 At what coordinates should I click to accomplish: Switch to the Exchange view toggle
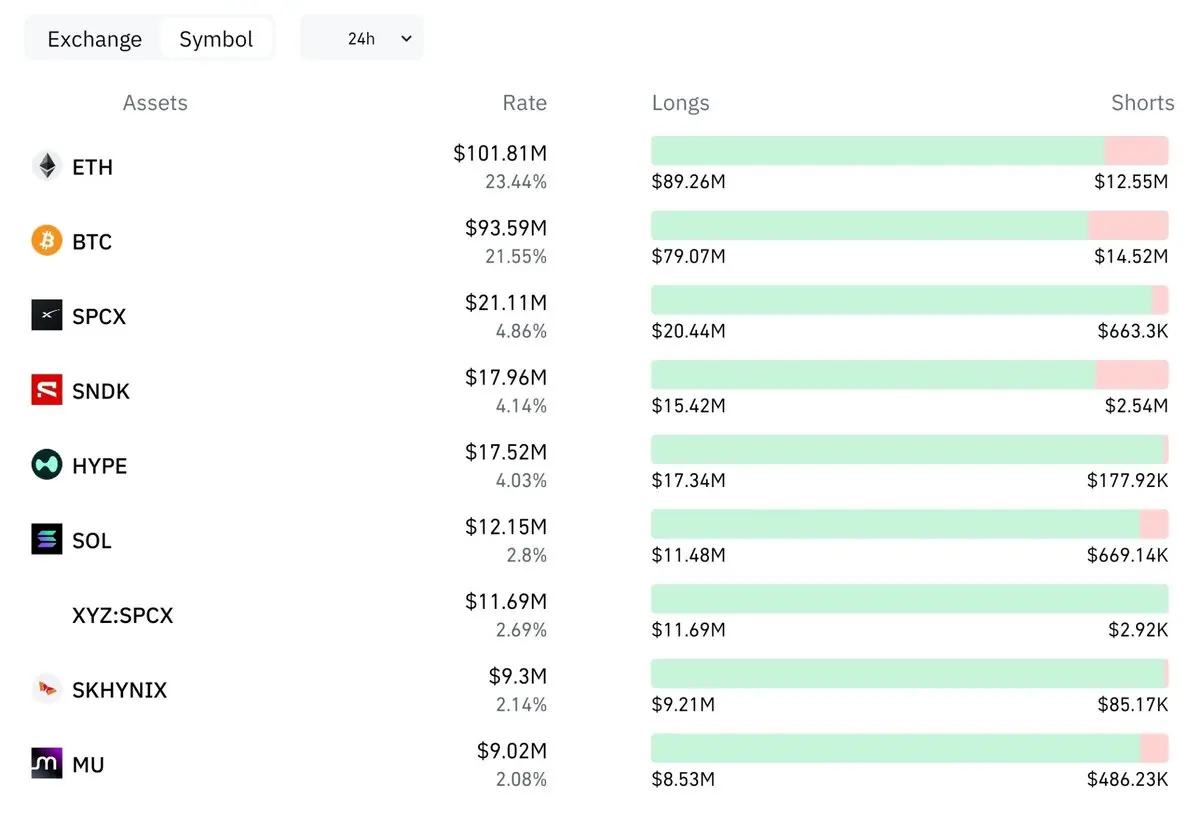95,39
